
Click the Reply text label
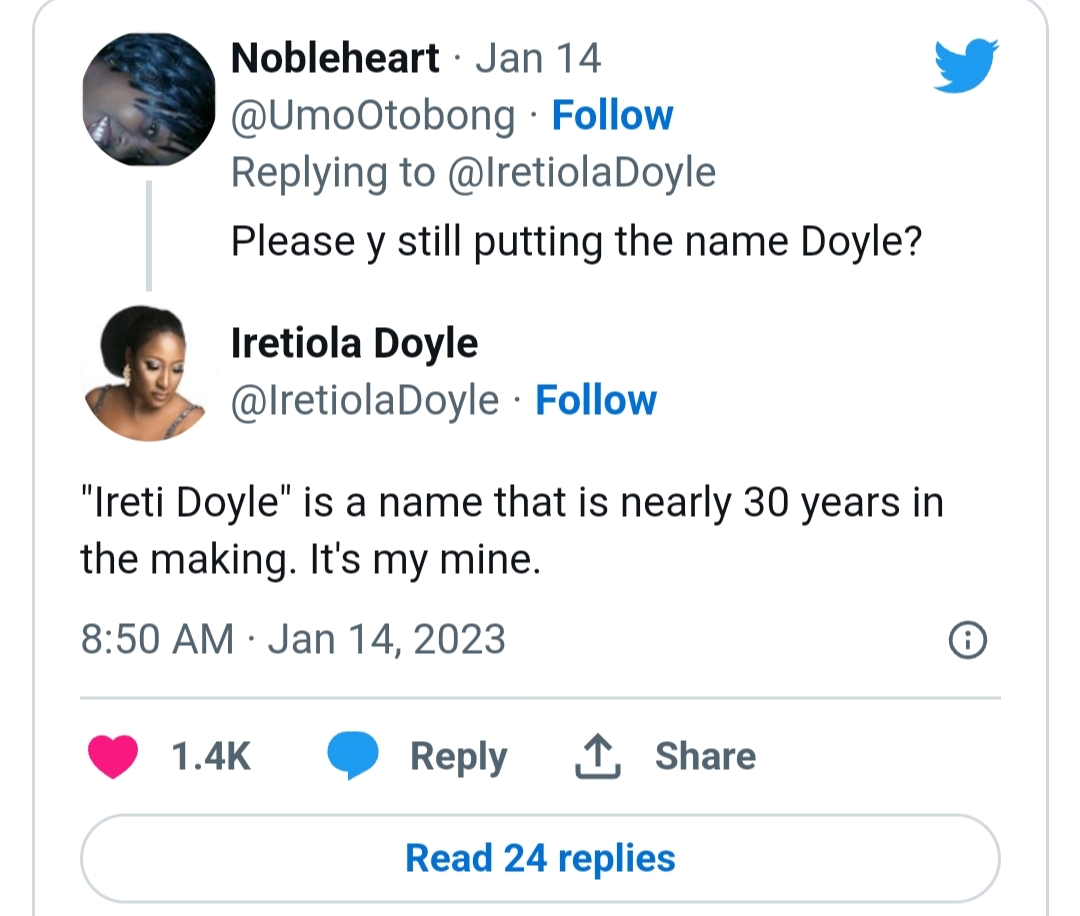click(x=458, y=757)
